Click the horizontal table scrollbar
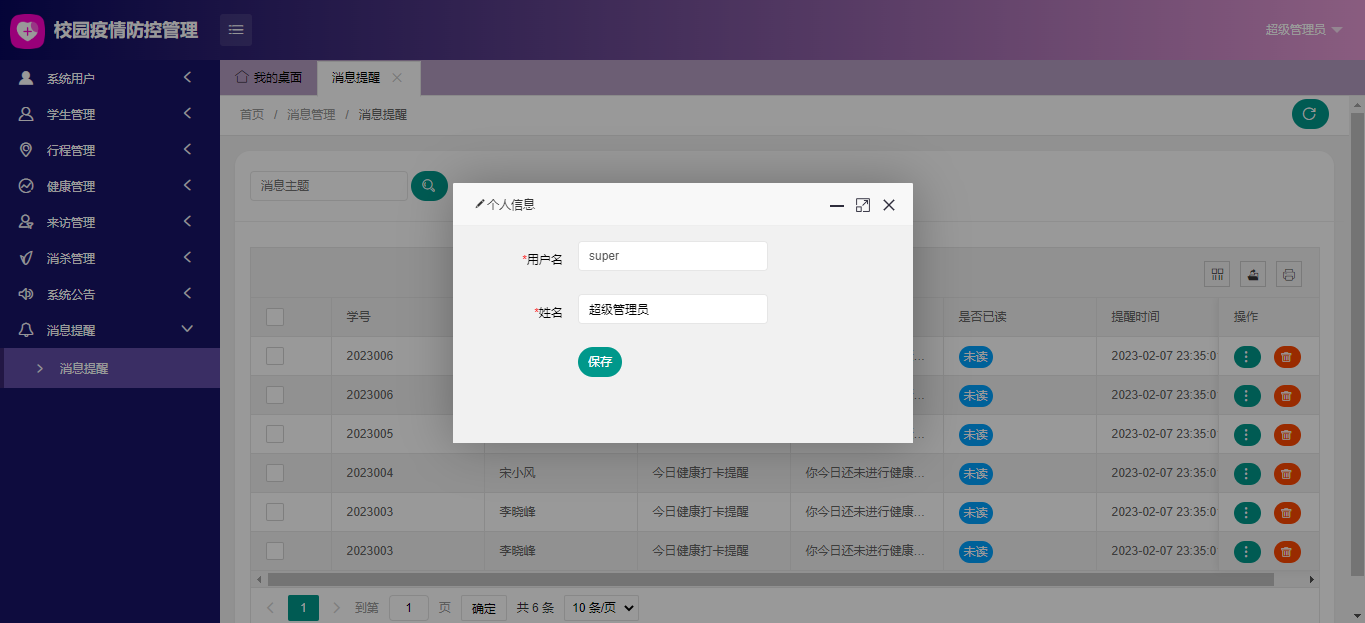 (770, 579)
